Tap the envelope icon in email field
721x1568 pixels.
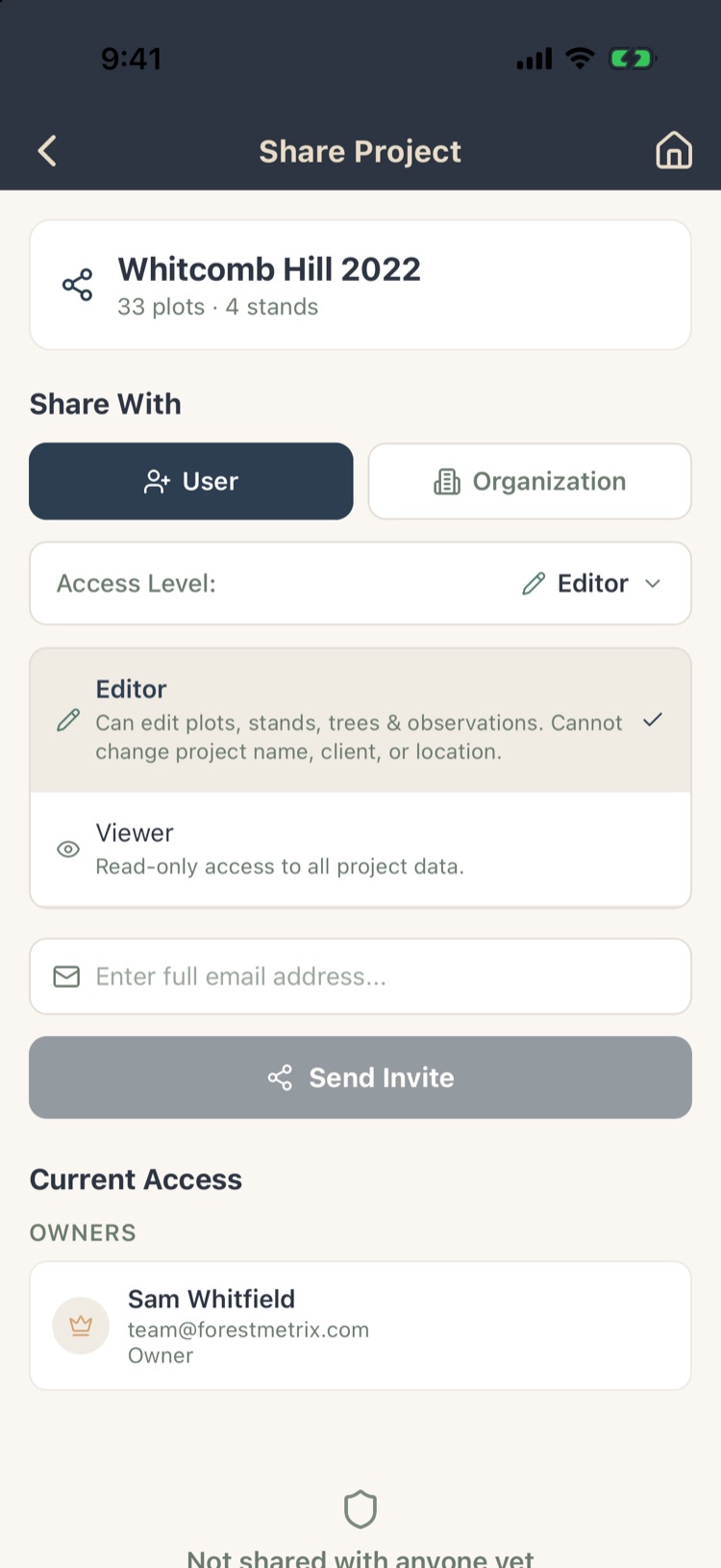pyautogui.click(x=66, y=976)
